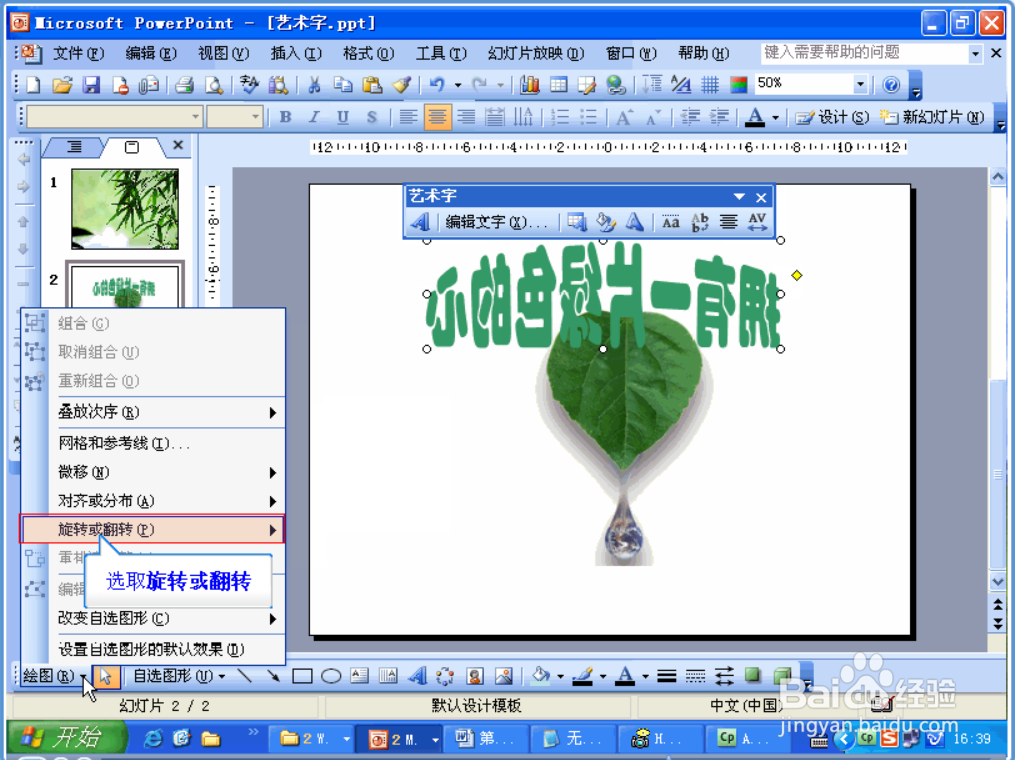Screen dimensions: 1015x760
Task: Insert a chart using the chart icon
Action: tap(530, 85)
